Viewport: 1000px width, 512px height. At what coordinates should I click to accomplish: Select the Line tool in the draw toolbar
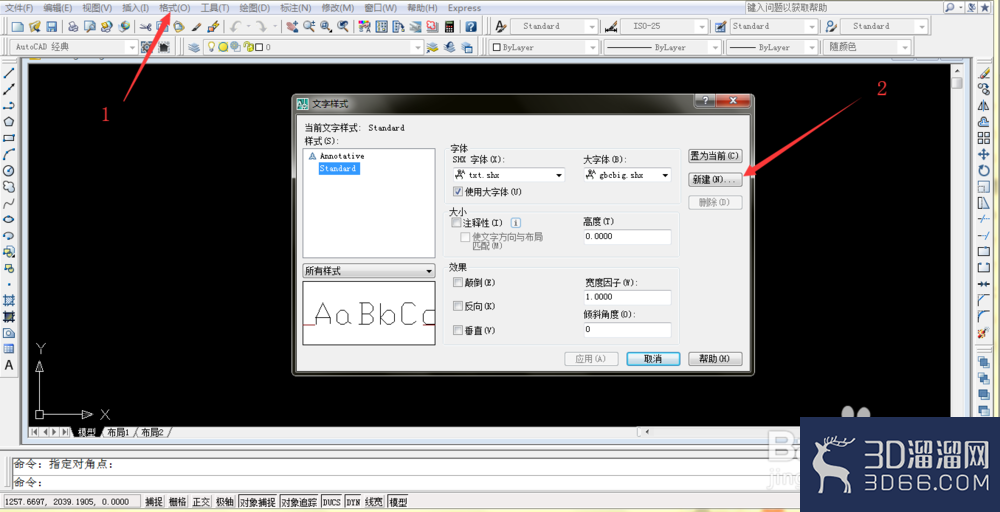pyautogui.click(x=9, y=73)
